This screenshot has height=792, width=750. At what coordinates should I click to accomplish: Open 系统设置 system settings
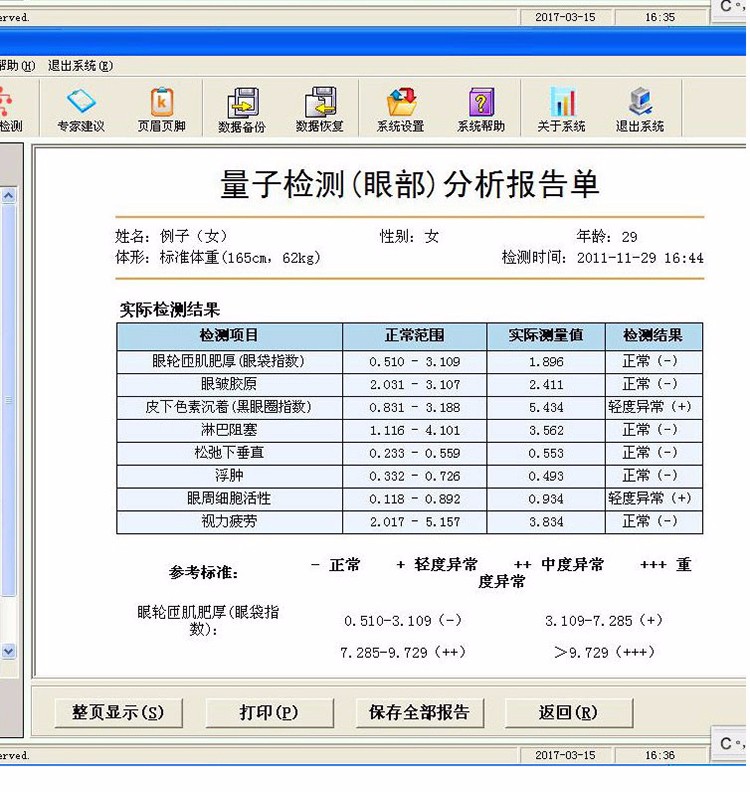point(400,109)
